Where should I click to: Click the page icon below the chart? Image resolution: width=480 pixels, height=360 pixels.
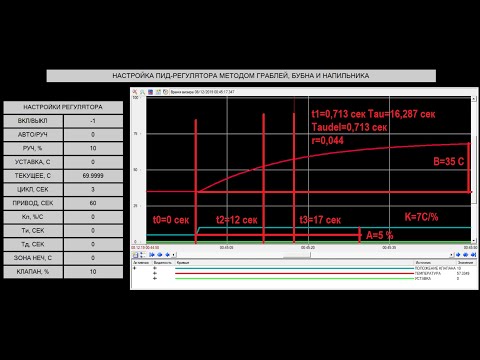pos(135,255)
